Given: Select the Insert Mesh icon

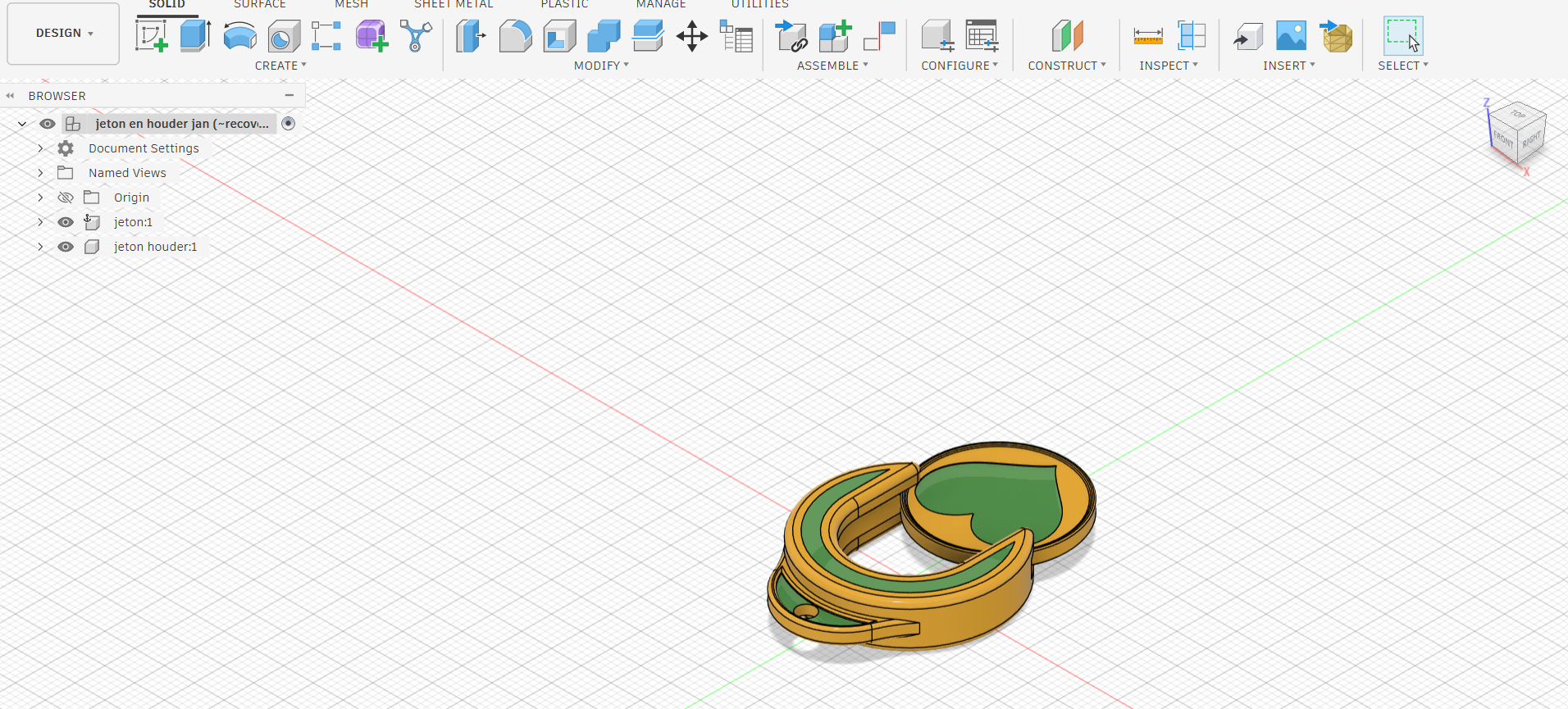Looking at the screenshot, I should (1336, 37).
